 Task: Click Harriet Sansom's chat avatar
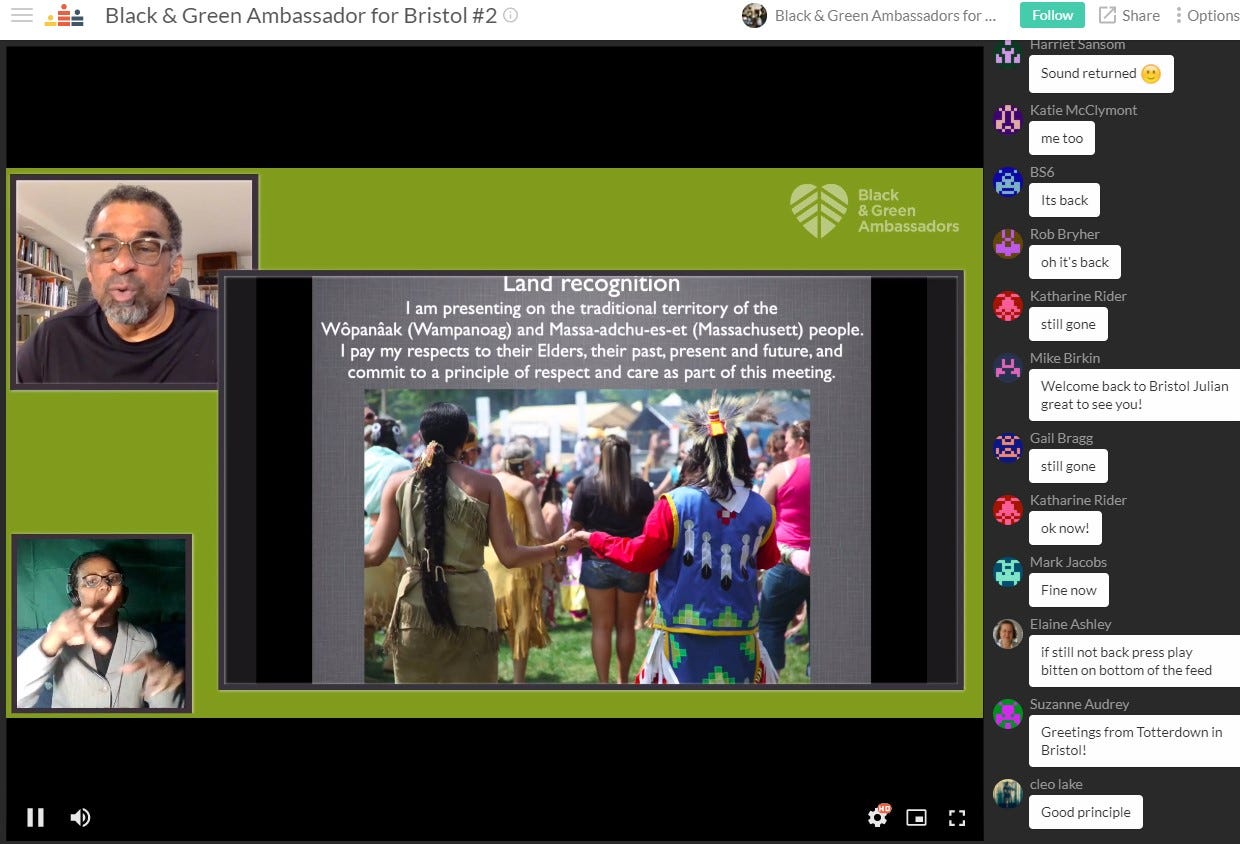pyautogui.click(x=1008, y=52)
